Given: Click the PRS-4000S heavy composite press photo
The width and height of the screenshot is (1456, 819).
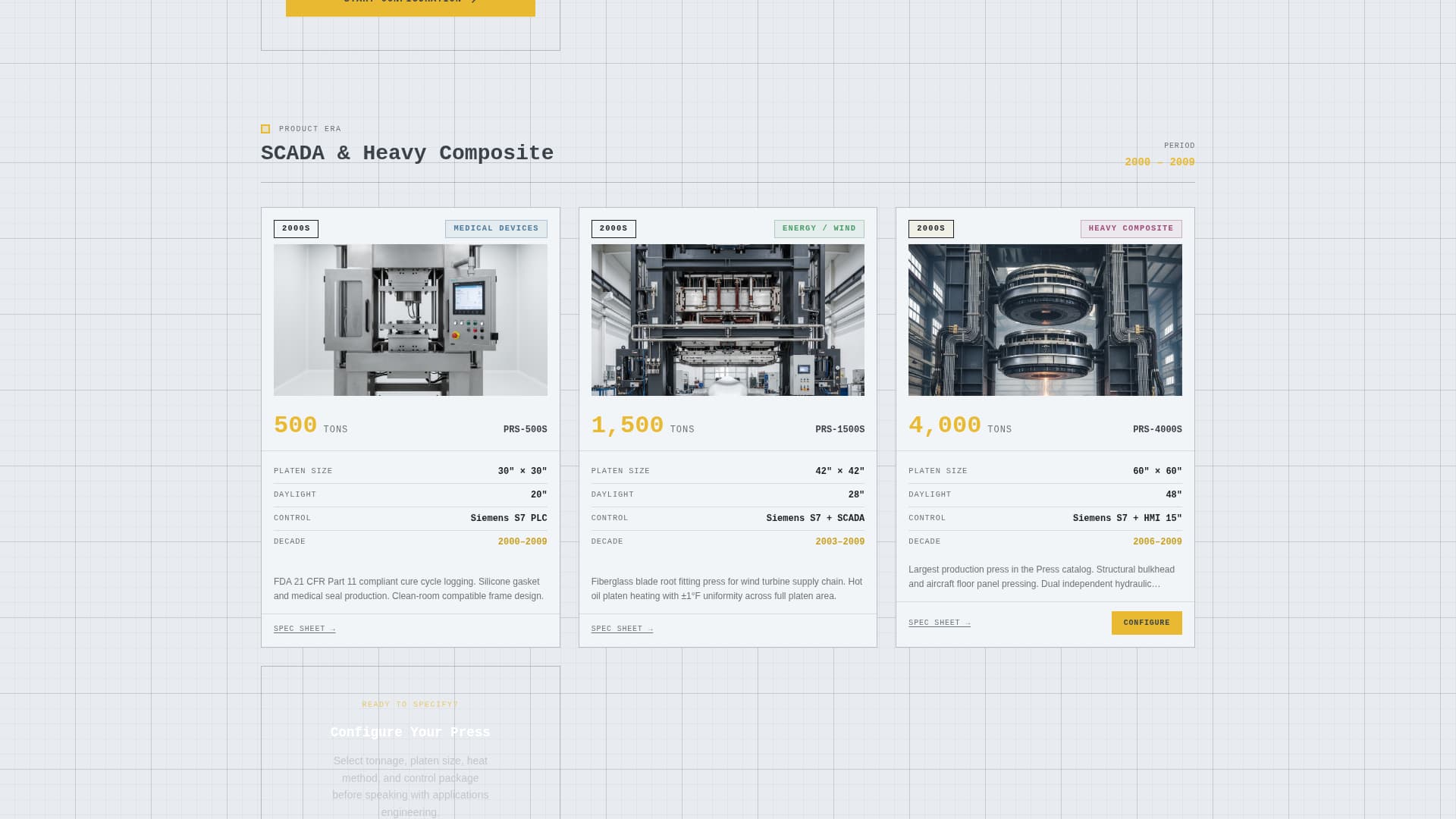Looking at the screenshot, I should (1045, 319).
